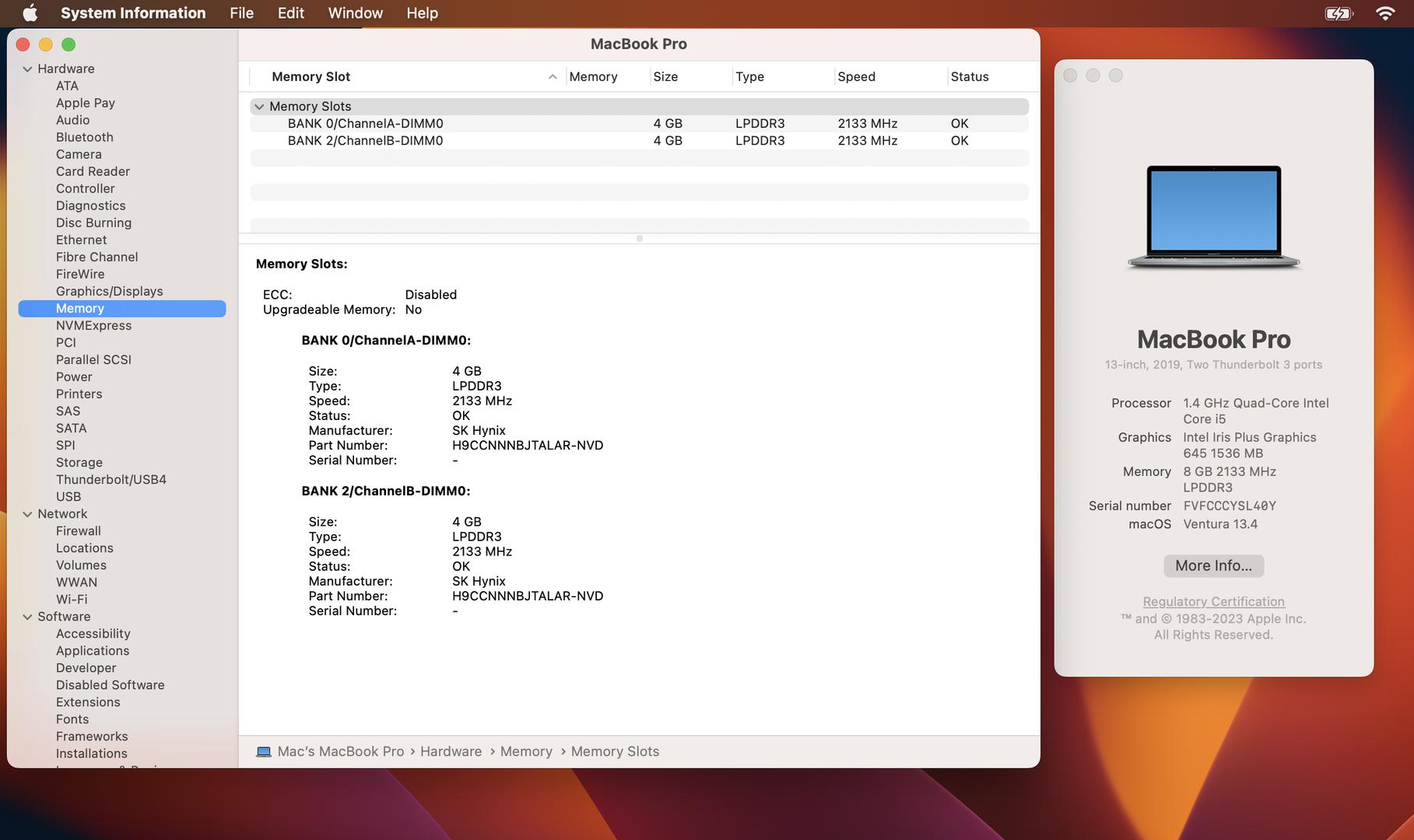This screenshot has width=1414, height=840.
Task: Select Ethernet in the sidebar
Action: pos(81,240)
